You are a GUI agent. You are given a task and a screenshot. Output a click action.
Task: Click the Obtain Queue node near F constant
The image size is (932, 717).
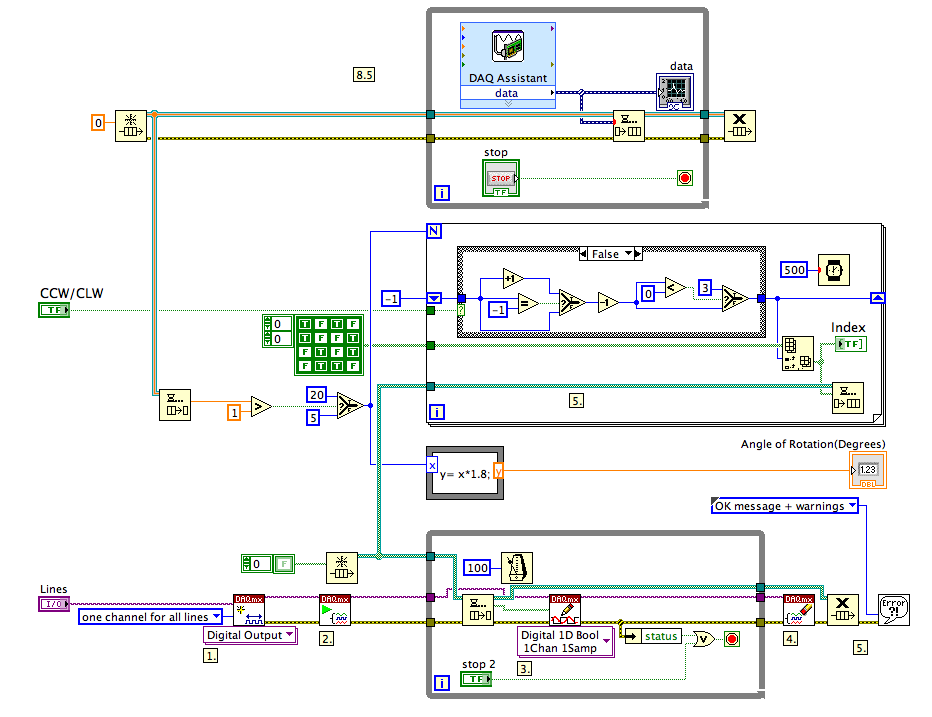coord(342,568)
